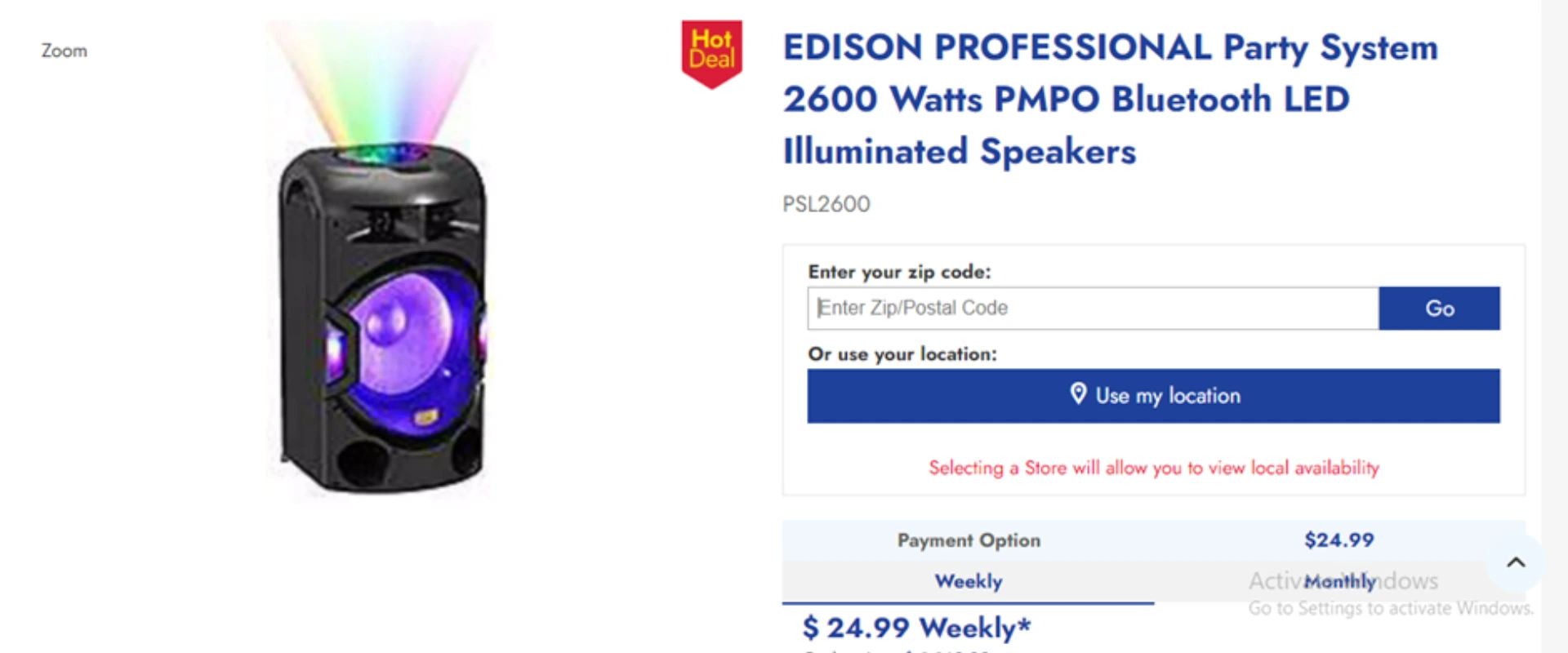Click the Use my location button

(x=1153, y=395)
